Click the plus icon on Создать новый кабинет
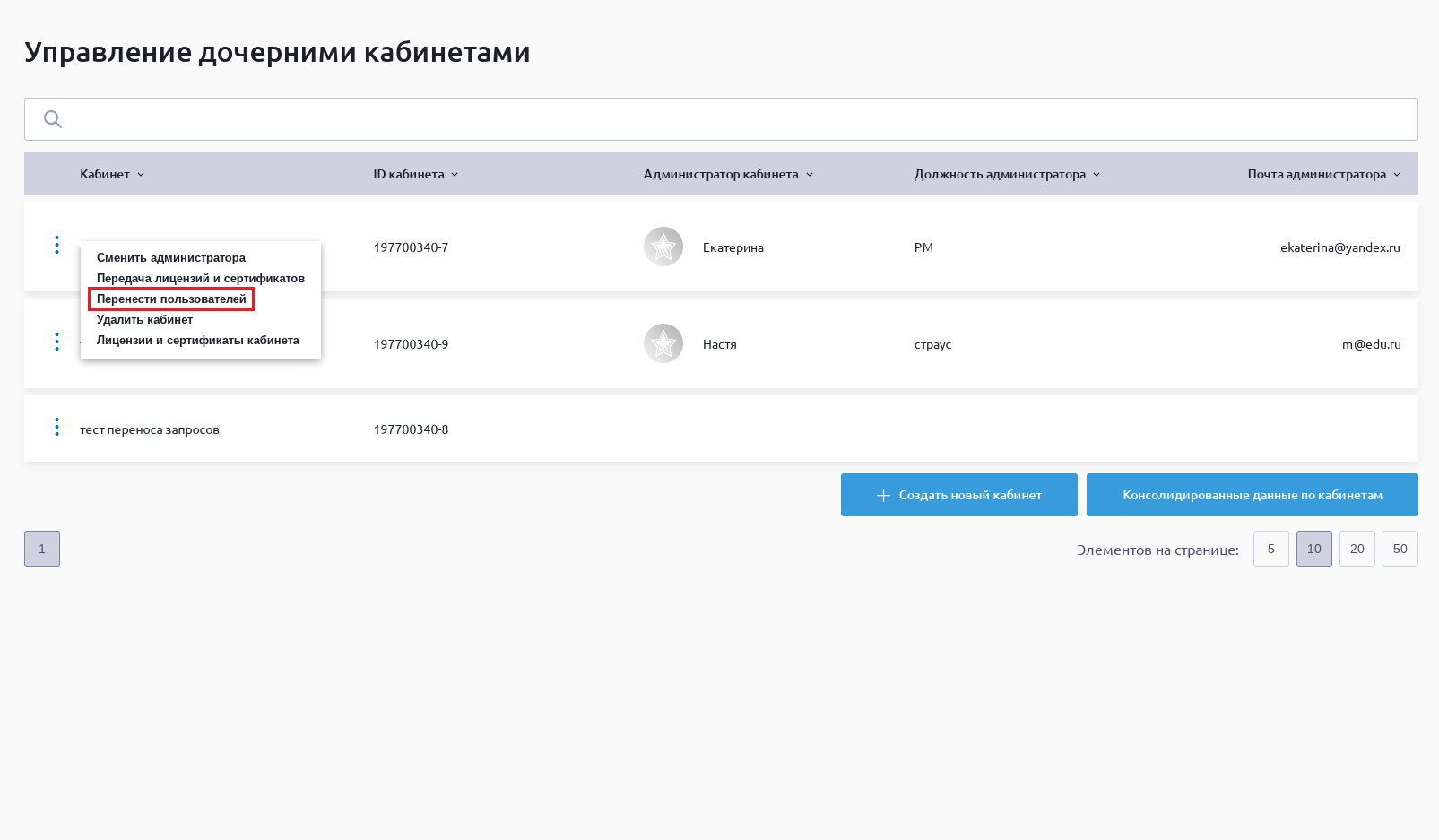 pos(883,495)
